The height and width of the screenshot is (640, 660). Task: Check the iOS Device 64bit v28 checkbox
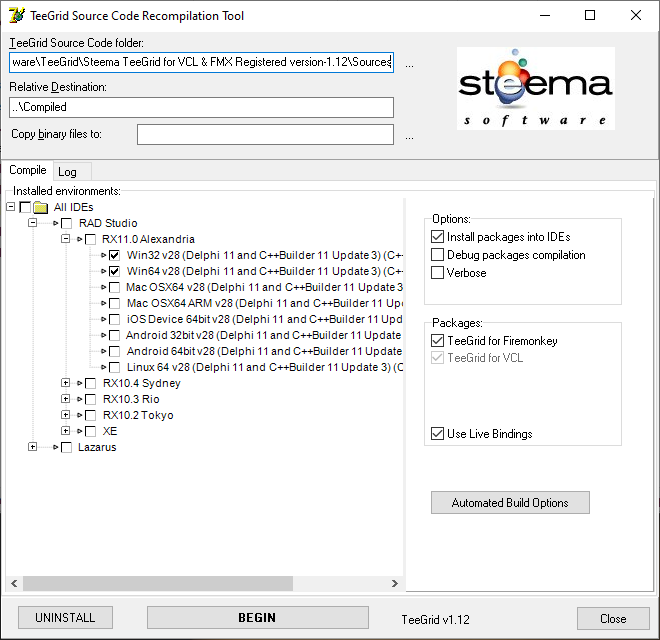(x=114, y=319)
